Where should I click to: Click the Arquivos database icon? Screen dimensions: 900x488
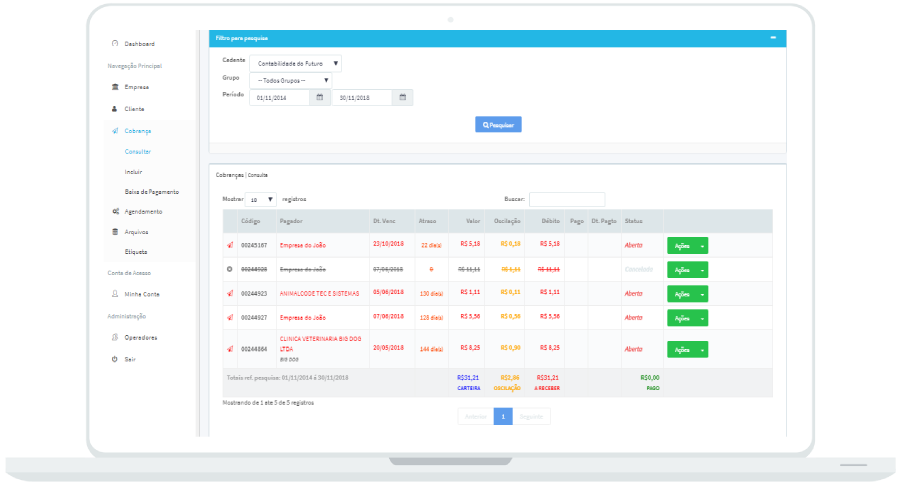(x=115, y=232)
